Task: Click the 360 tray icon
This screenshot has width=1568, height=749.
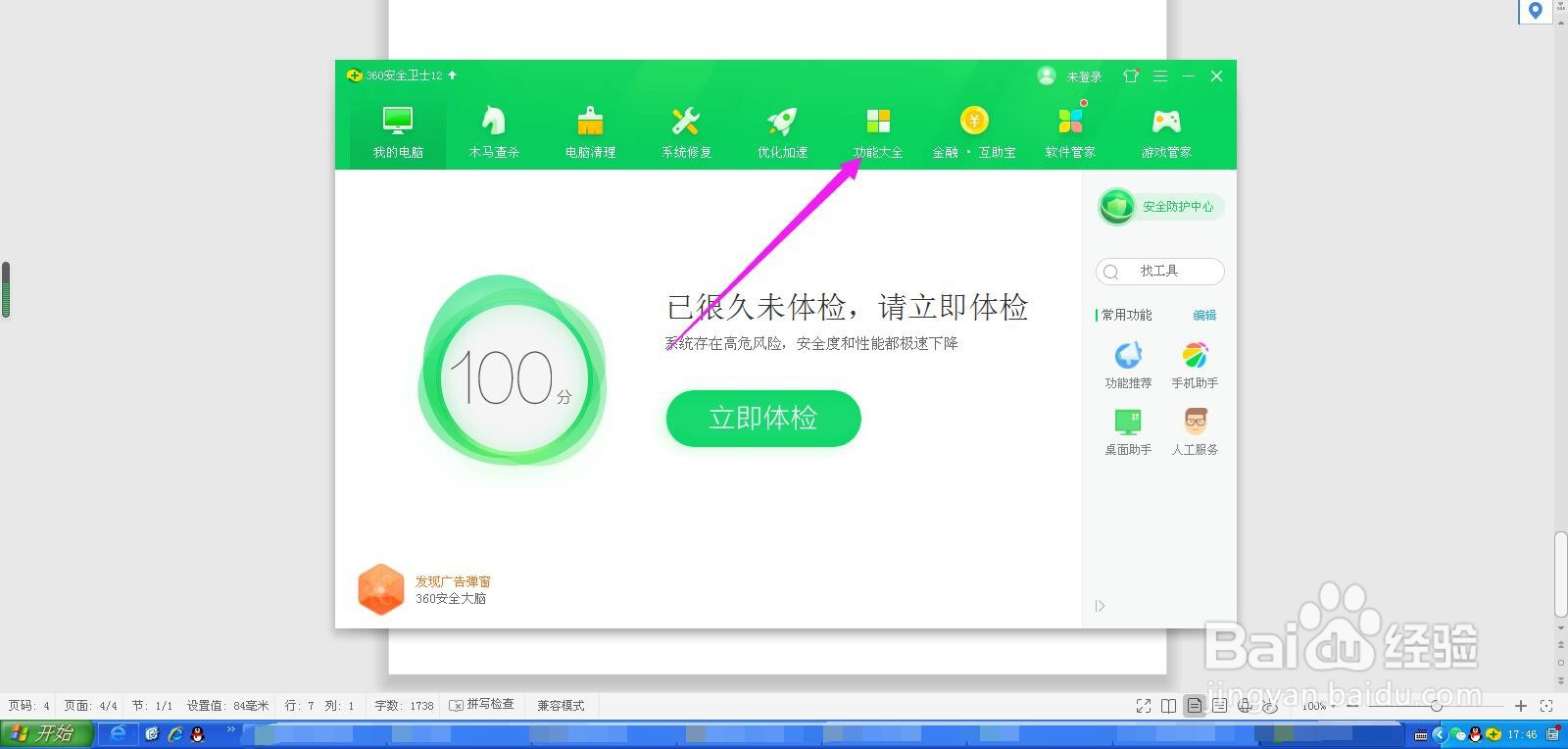Action: (x=1494, y=734)
